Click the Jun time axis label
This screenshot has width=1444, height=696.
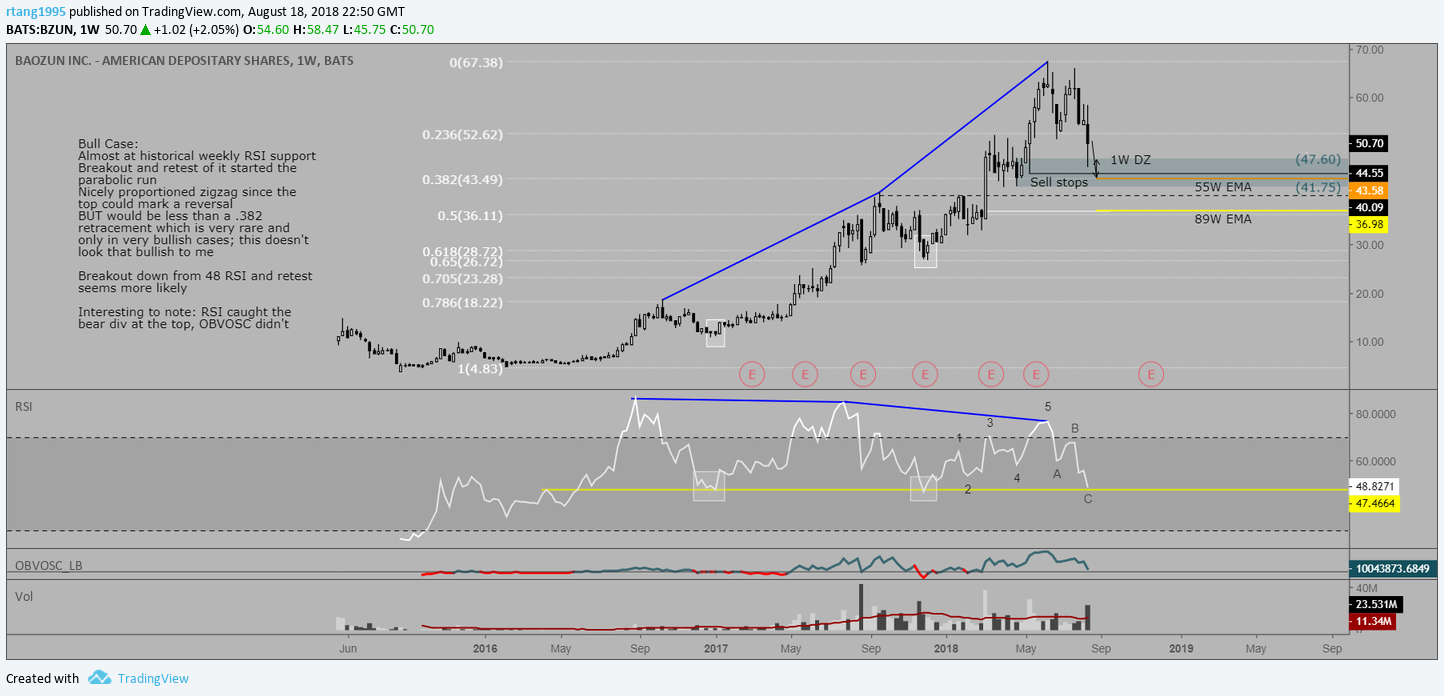[x=349, y=648]
